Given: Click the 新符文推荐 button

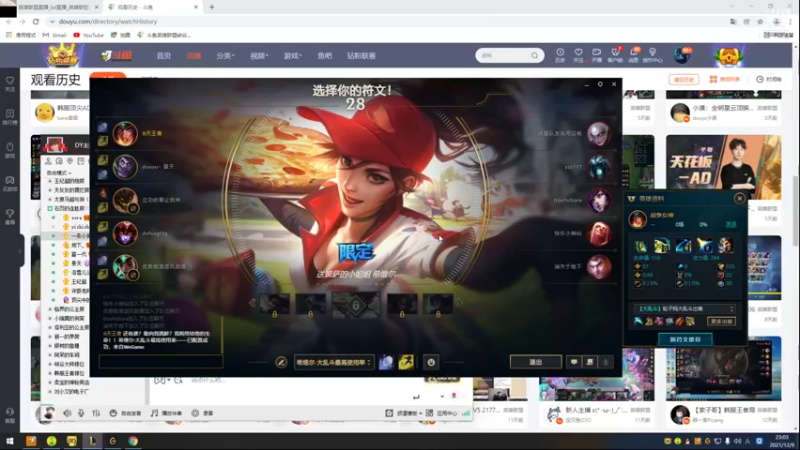Looking at the screenshot, I should point(685,339).
